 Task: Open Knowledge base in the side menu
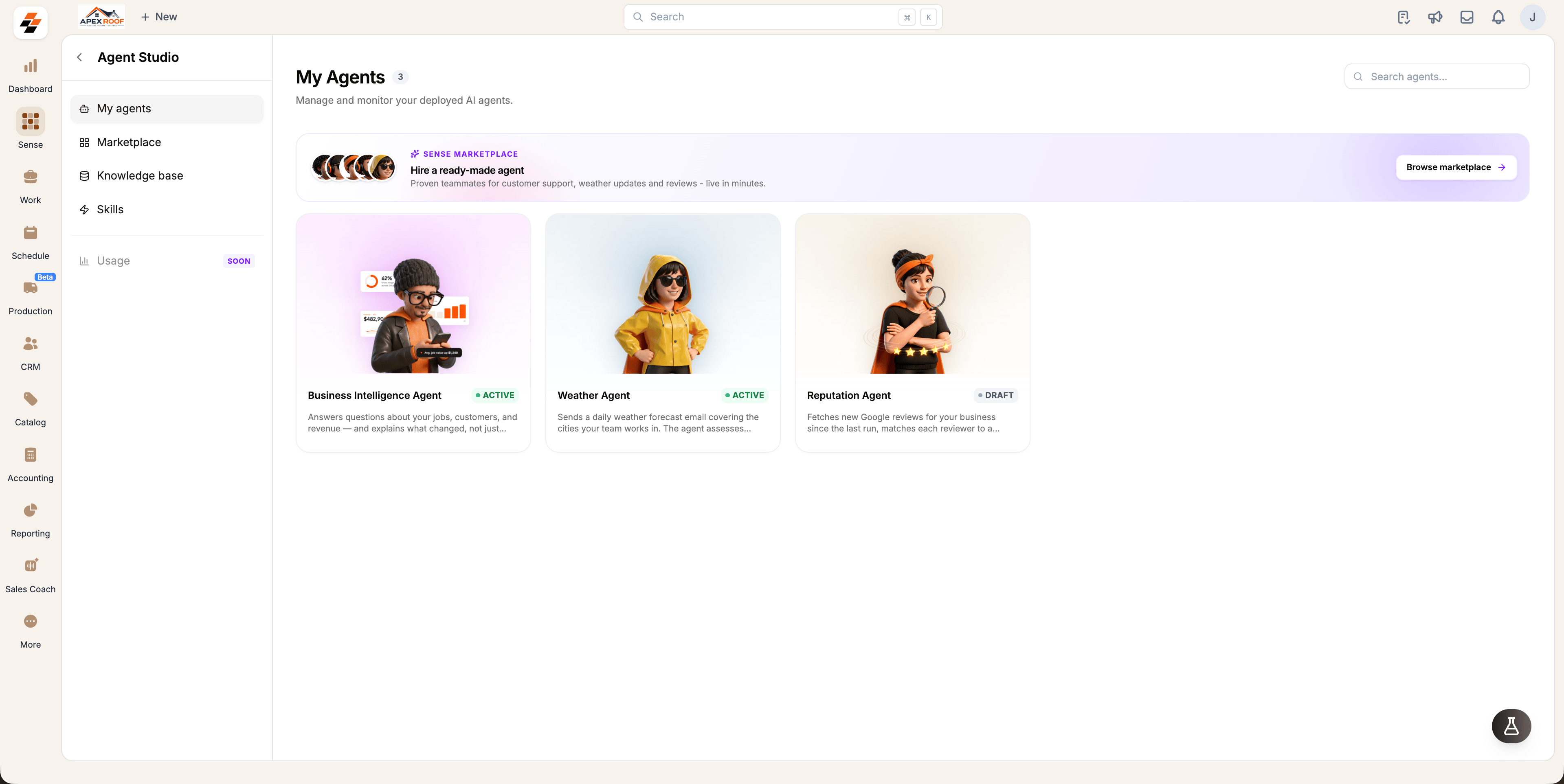click(x=167, y=176)
